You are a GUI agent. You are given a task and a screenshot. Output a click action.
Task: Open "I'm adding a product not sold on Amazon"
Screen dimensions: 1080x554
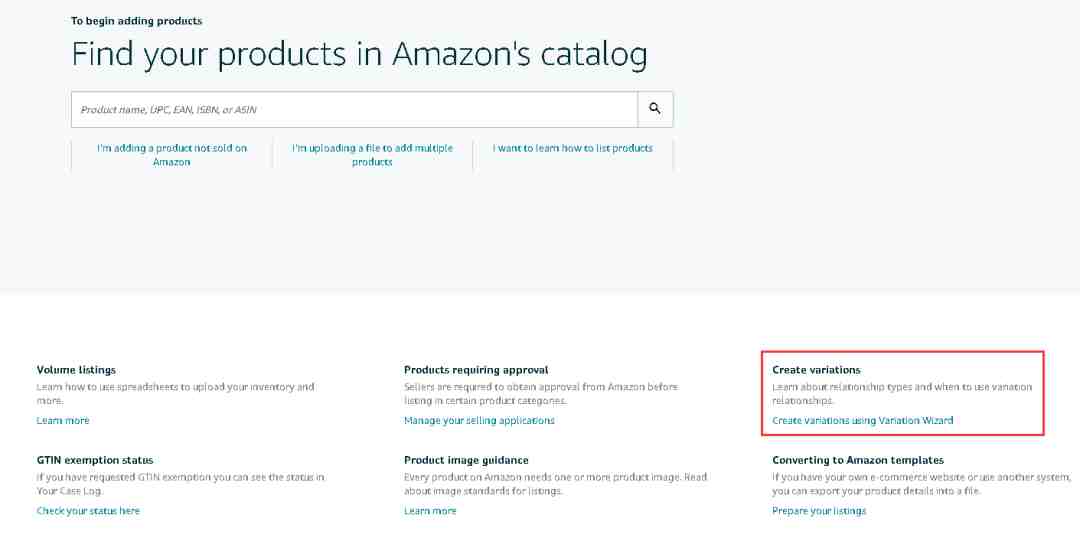pyautogui.click(x=172, y=155)
